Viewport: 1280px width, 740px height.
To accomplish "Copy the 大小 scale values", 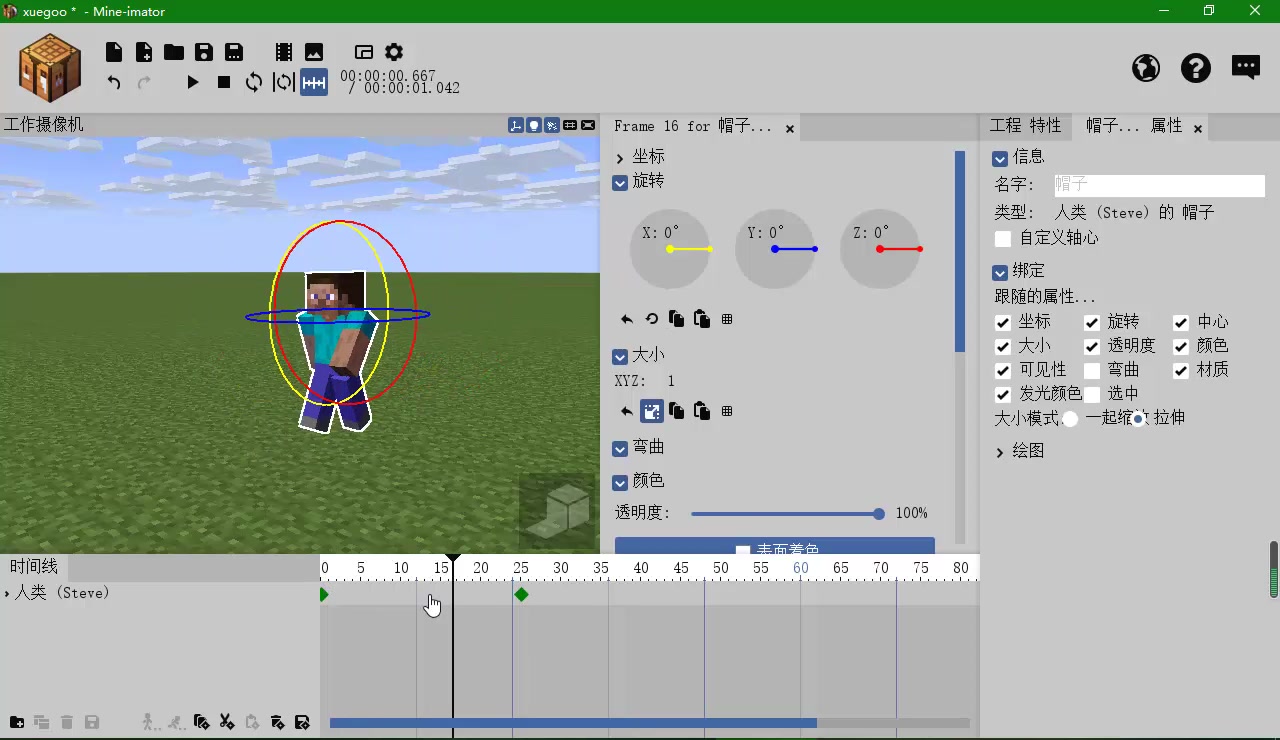I will tap(677, 411).
